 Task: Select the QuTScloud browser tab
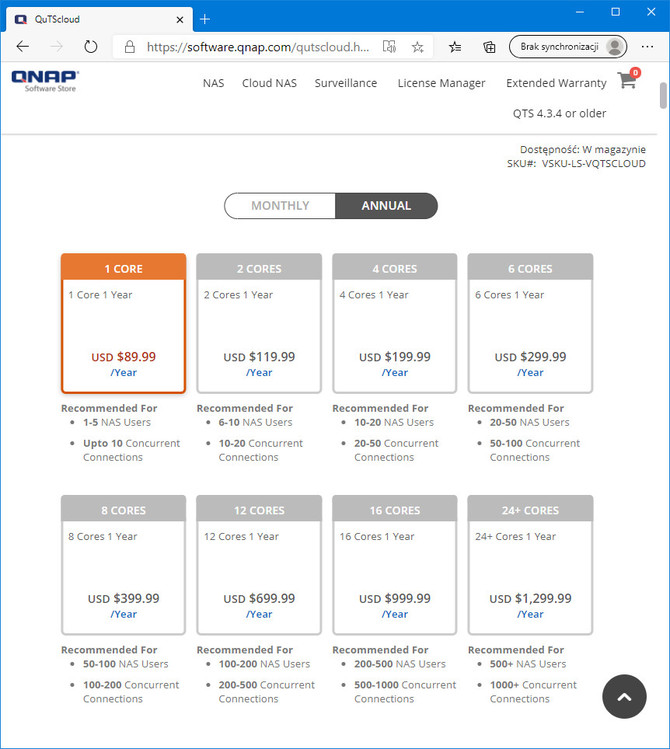[99, 20]
